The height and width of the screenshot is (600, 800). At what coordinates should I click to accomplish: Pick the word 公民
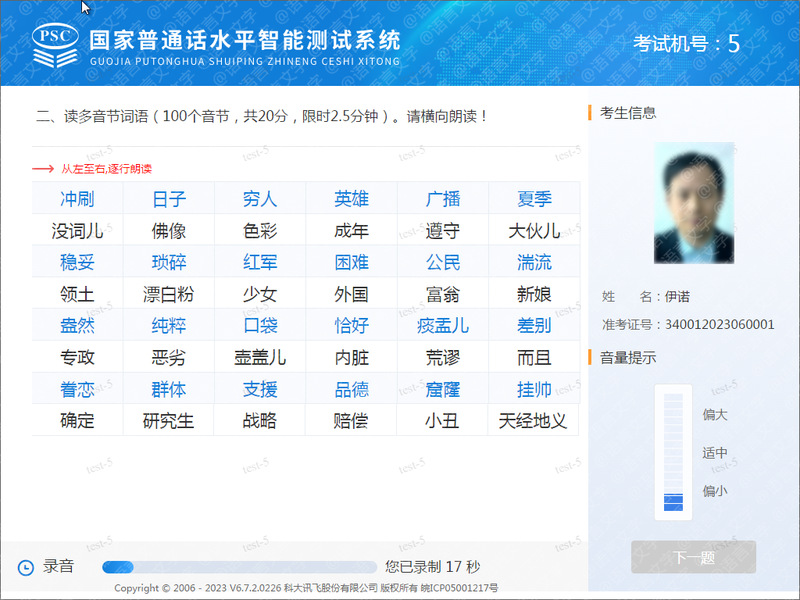(443, 263)
